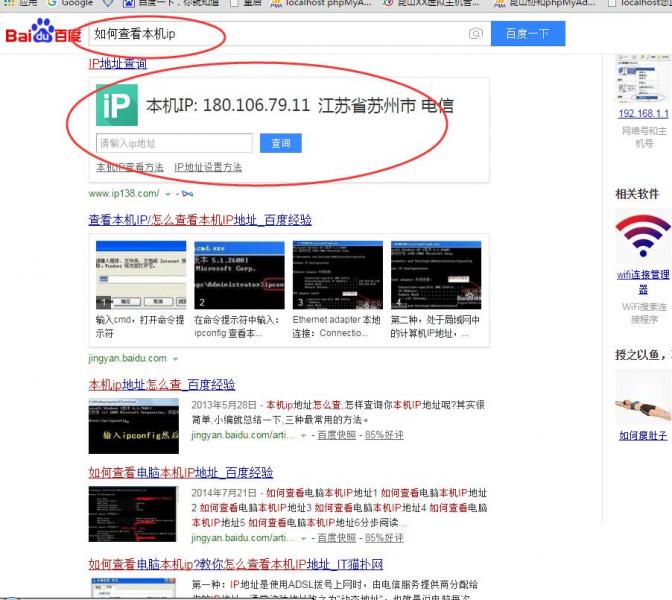This screenshot has height=600, width=672.
Task: Click the green iP logo icon
Action: [117, 105]
